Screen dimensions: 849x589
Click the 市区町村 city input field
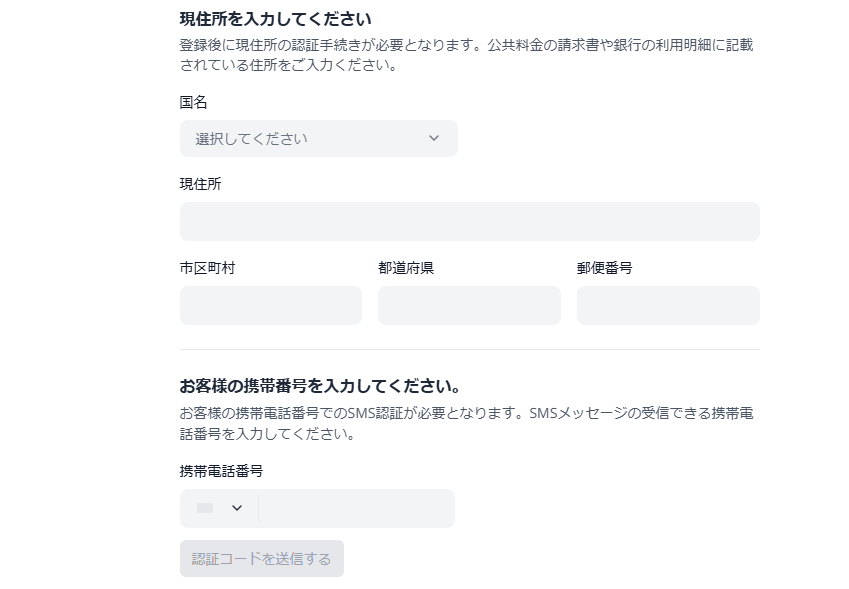pos(270,306)
